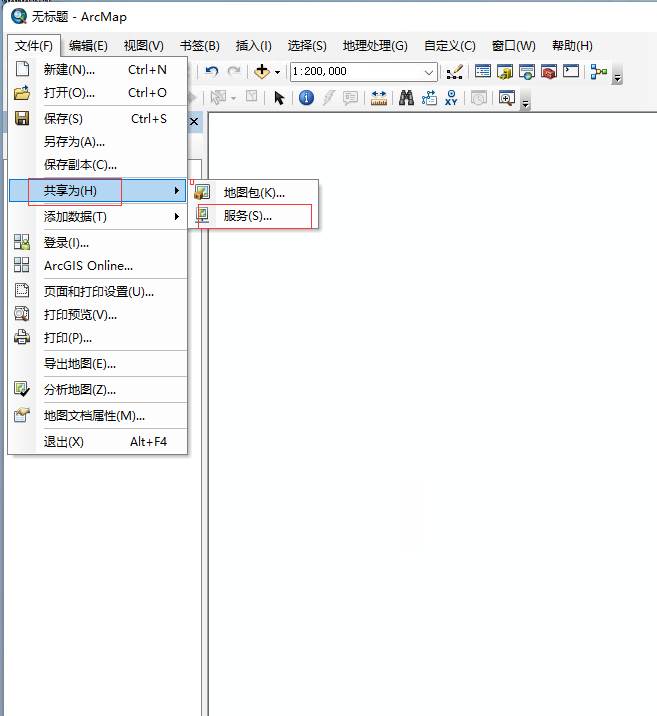Click the Find binoculars icon
Viewport: 657px width, 716px height.
click(406, 98)
